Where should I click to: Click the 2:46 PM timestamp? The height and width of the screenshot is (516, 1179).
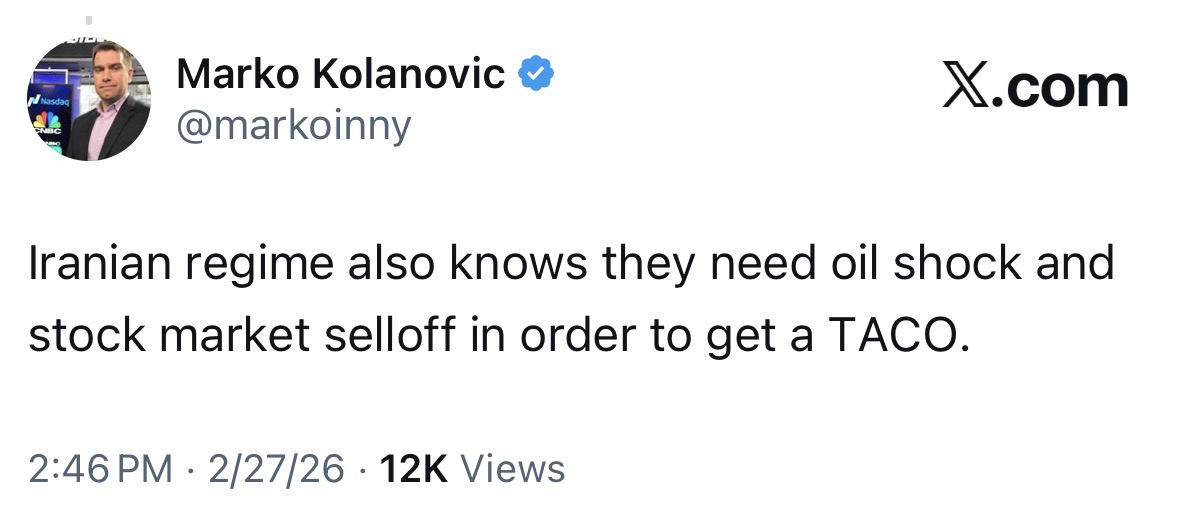click(100, 468)
